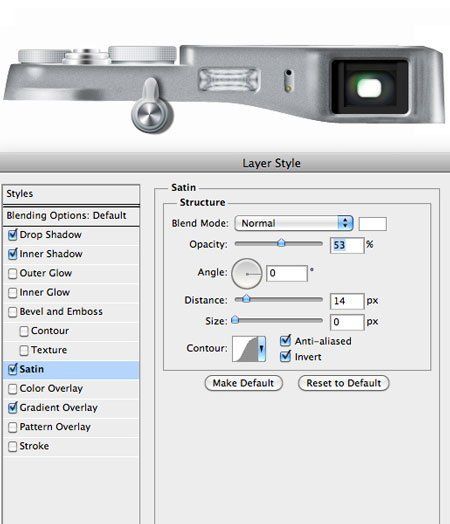The width and height of the screenshot is (450, 524).
Task: Enable the Stroke checkbox
Action: [12, 447]
